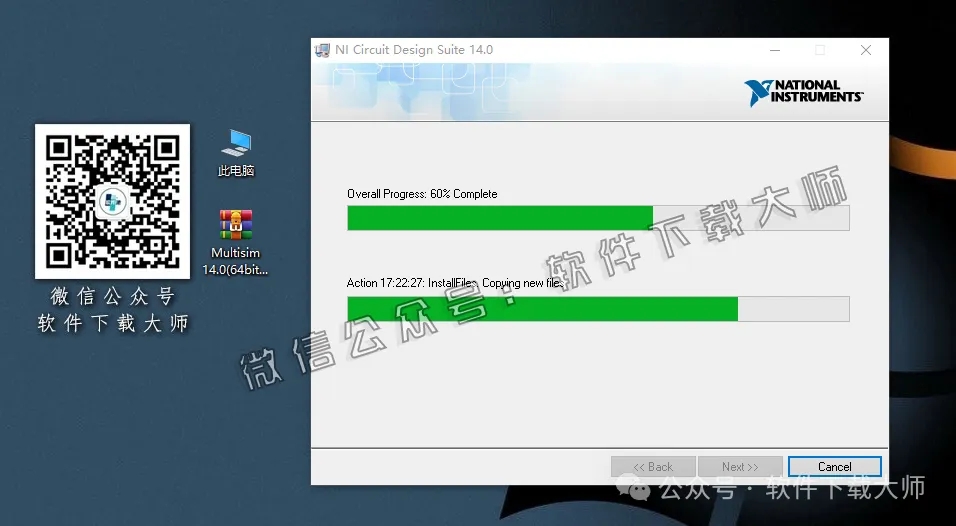The image size is (956, 526).
Task: Click the greyed-out maximize button
Action: [820, 50]
